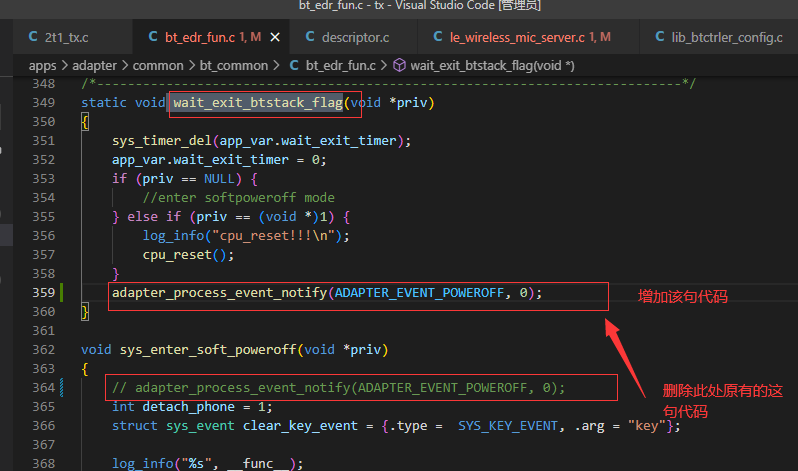The image size is (798, 471).
Task: Open the 'common' breadcrumb folder
Action: [158, 66]
